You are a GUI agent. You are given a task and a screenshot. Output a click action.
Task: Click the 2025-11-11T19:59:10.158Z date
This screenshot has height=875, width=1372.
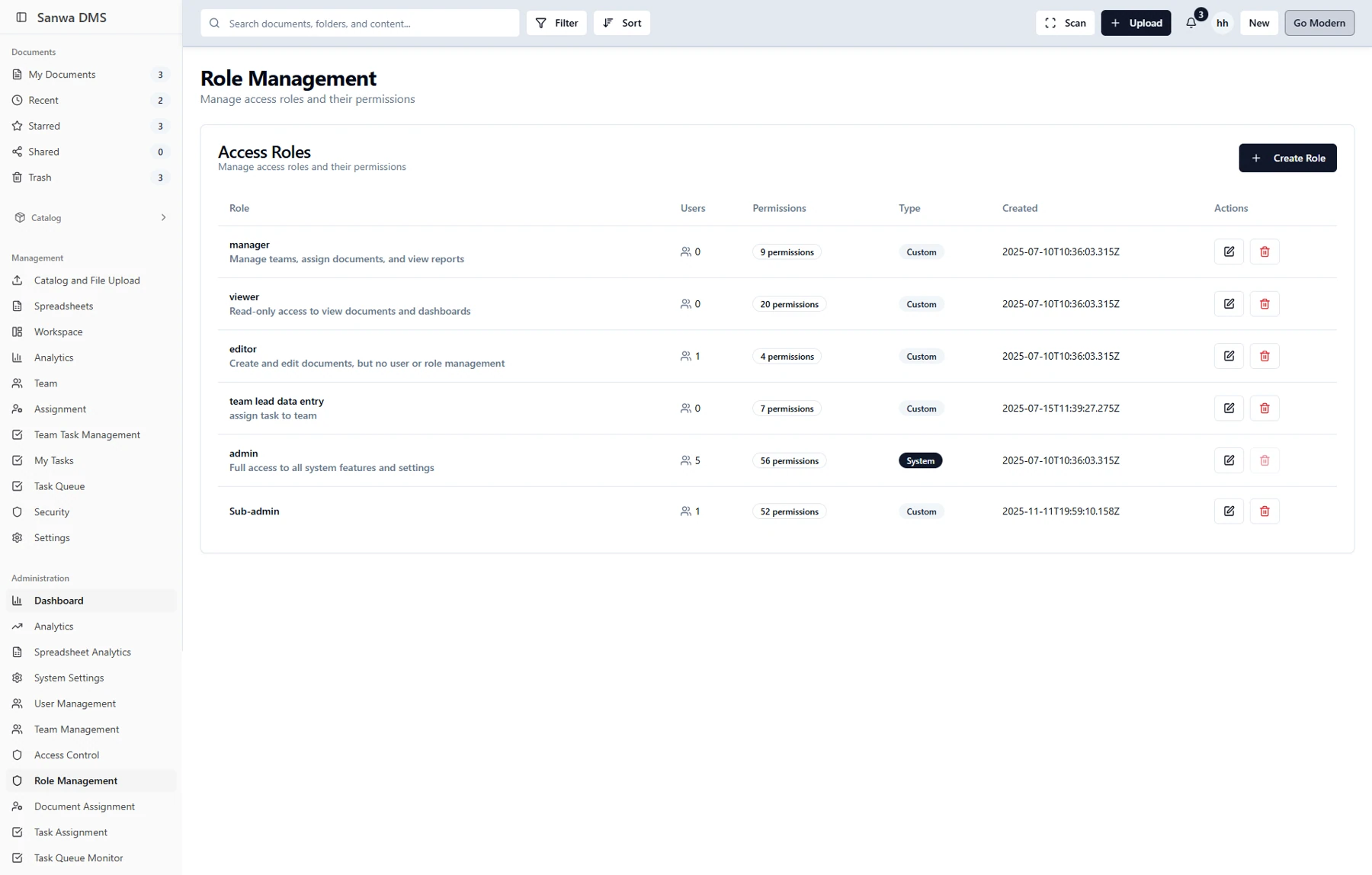1060,511
